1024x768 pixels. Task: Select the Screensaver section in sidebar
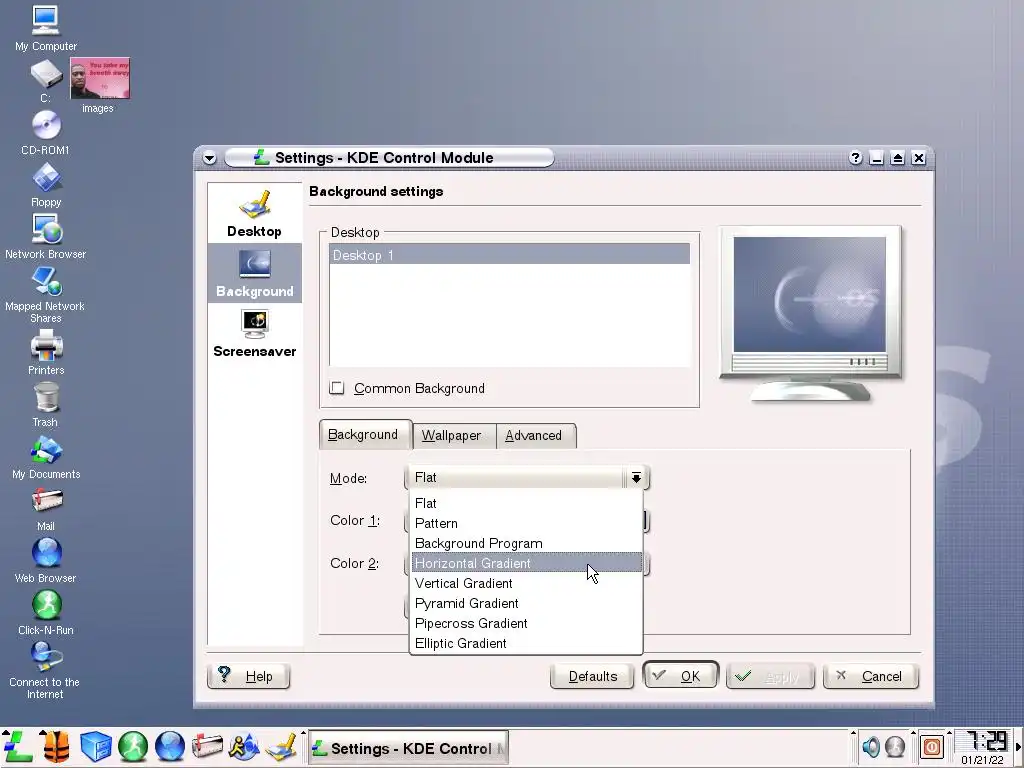pyautogui.click(x=255, y=333)
